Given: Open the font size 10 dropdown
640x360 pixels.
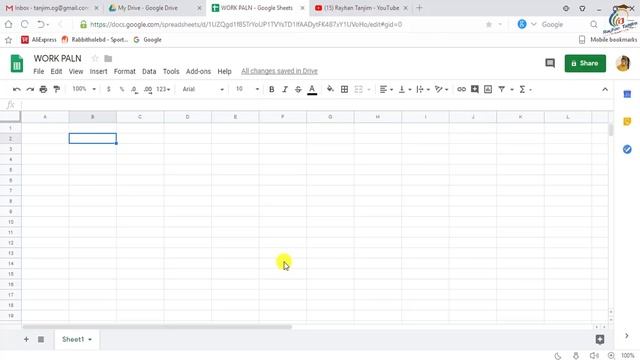Looking at the screenshot, I should (247, 89).
